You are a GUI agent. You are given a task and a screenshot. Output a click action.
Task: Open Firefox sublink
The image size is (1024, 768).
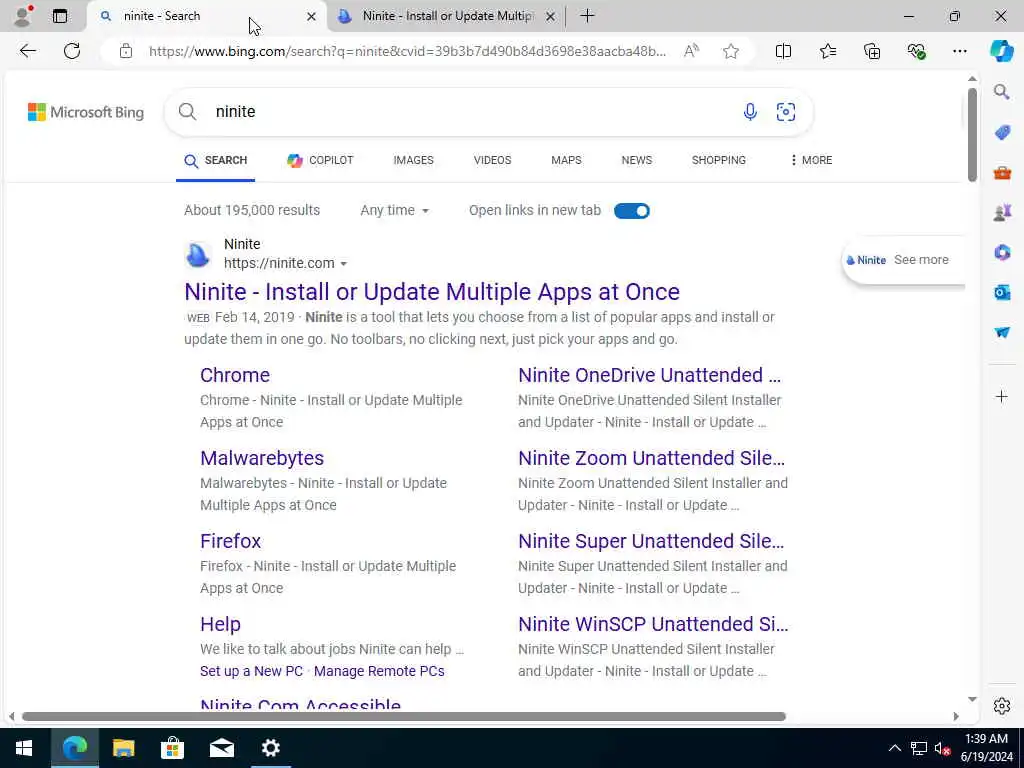coord(231,541)
